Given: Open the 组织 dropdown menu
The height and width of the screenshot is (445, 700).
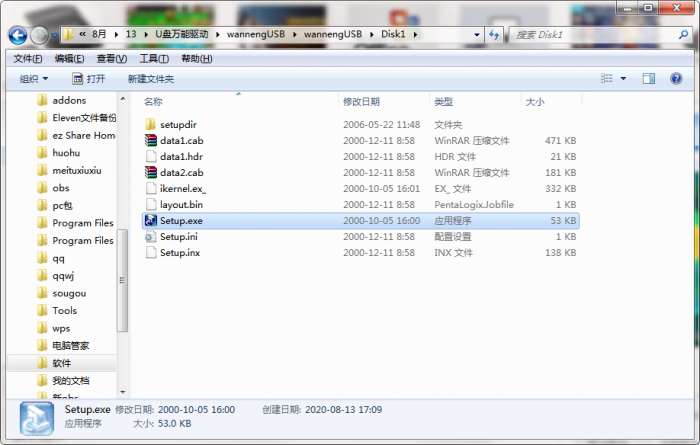Looking at the screenshot, I should tap(34, 79).
